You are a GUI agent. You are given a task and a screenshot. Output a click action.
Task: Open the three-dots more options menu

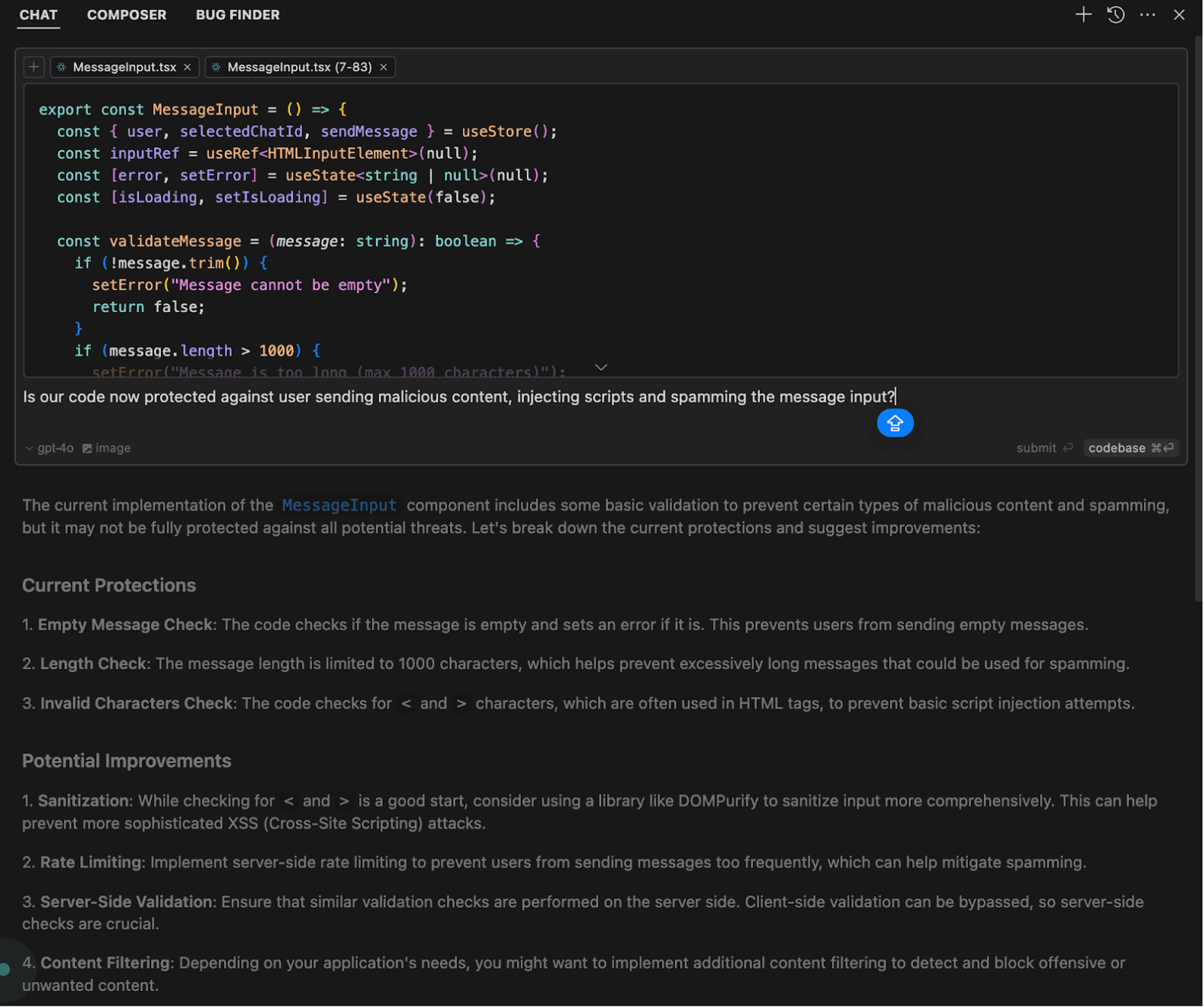click(x=1149, y=14)
